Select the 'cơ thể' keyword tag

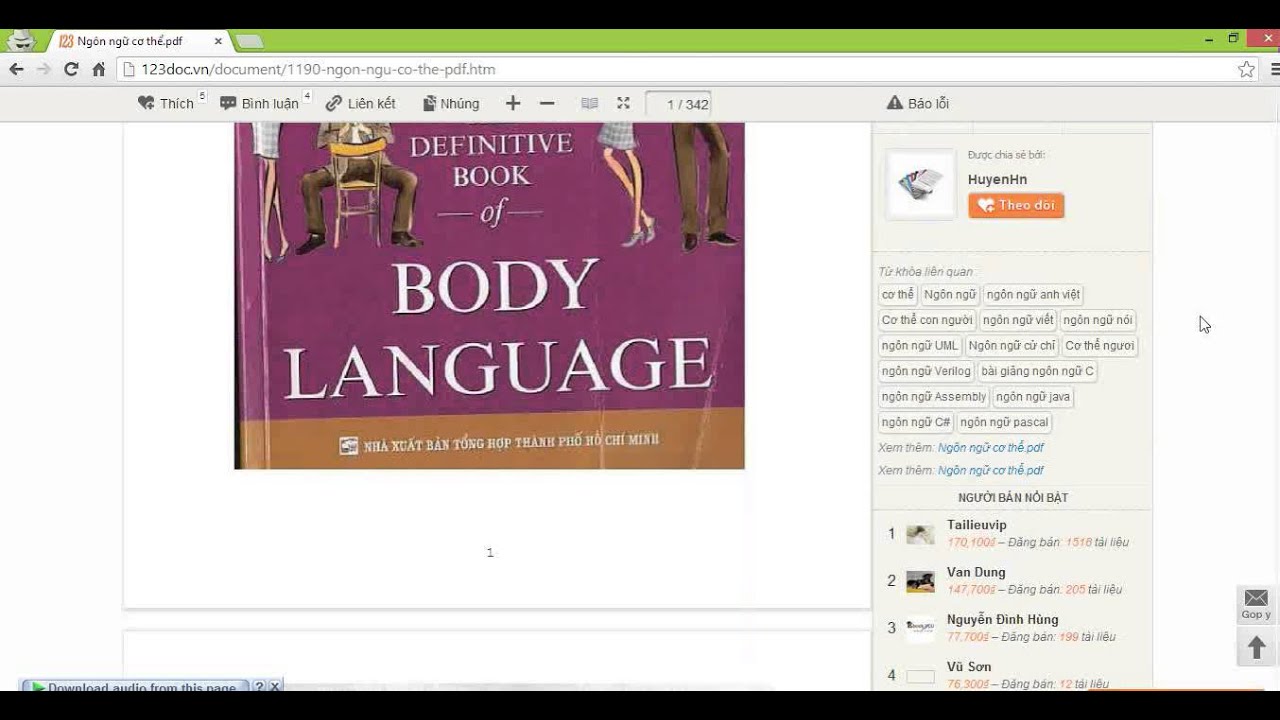[x=898, y=295]
